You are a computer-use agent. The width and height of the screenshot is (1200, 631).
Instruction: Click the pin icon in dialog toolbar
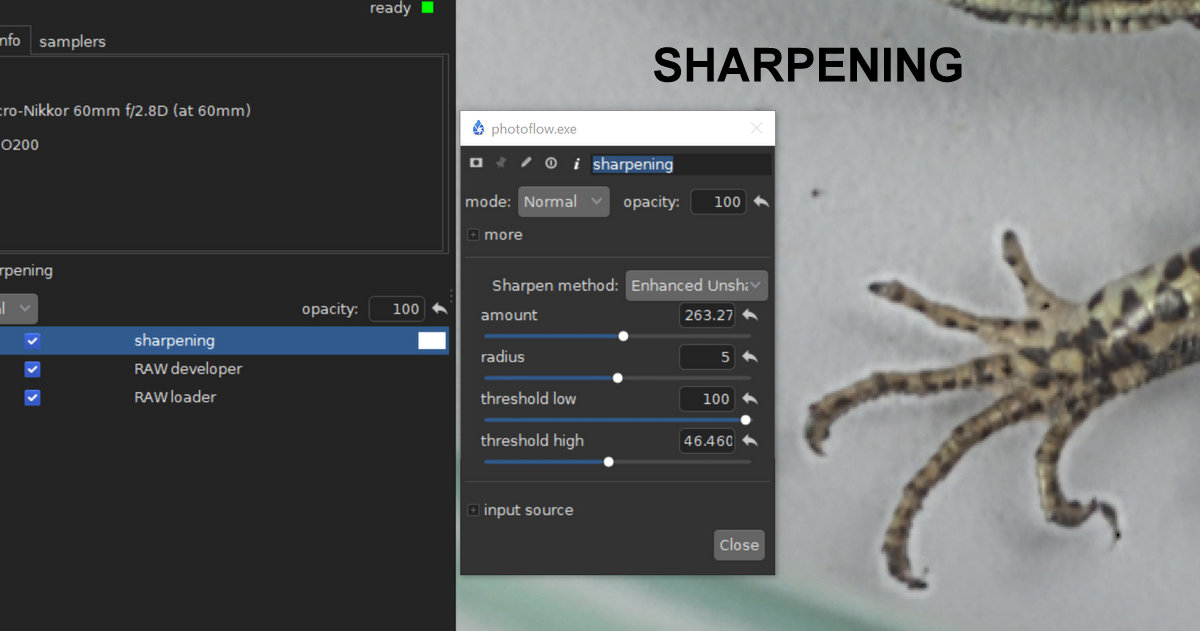pos(501,163)
